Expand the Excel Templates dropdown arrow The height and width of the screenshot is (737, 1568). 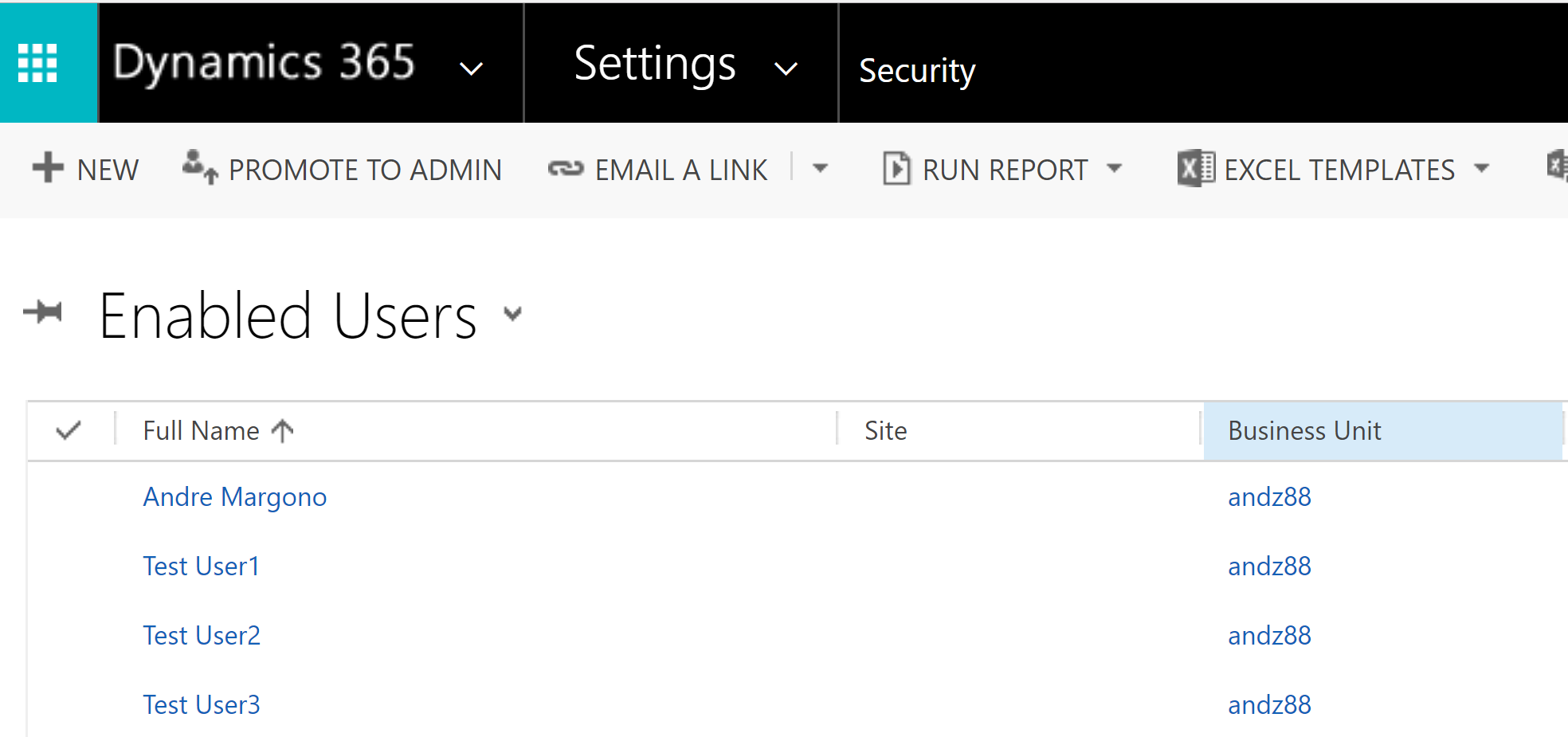point(1482,169)
